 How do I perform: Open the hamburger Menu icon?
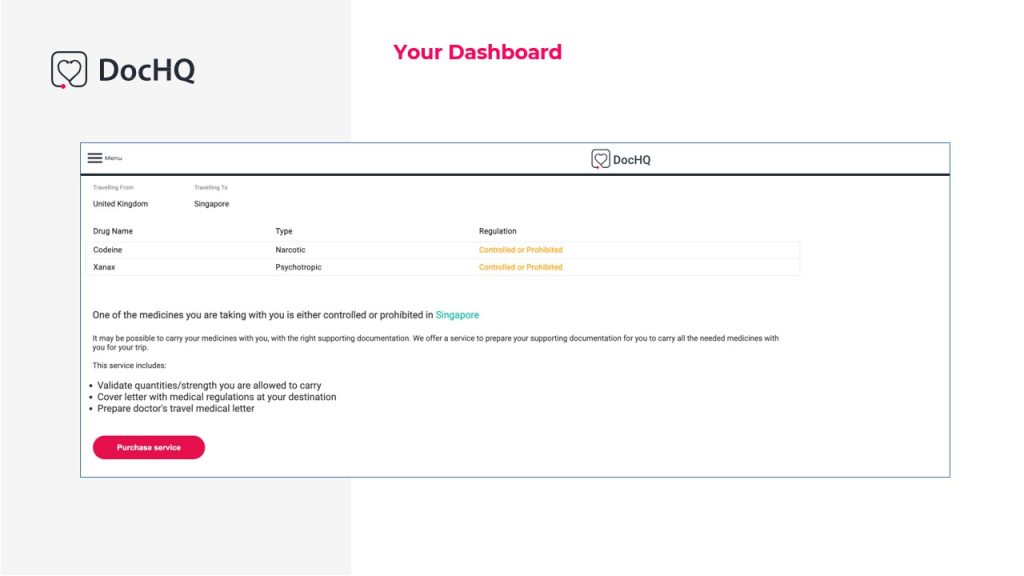click(95, 158)
